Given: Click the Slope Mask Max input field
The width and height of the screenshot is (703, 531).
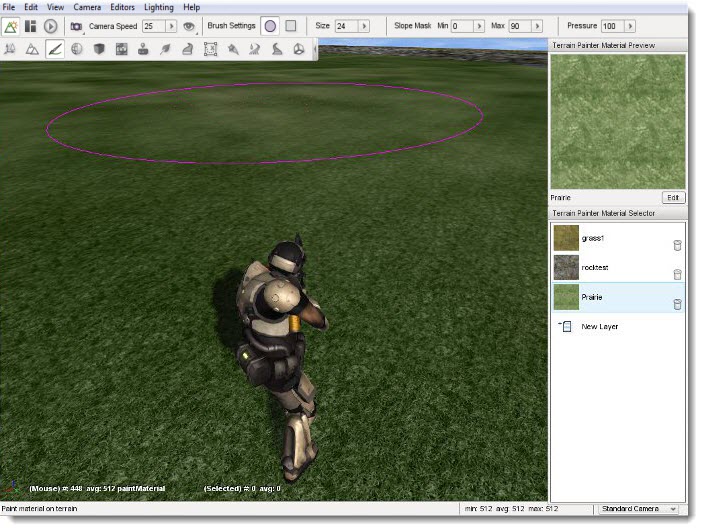Looking at the screenshot, I should (517, 26).
